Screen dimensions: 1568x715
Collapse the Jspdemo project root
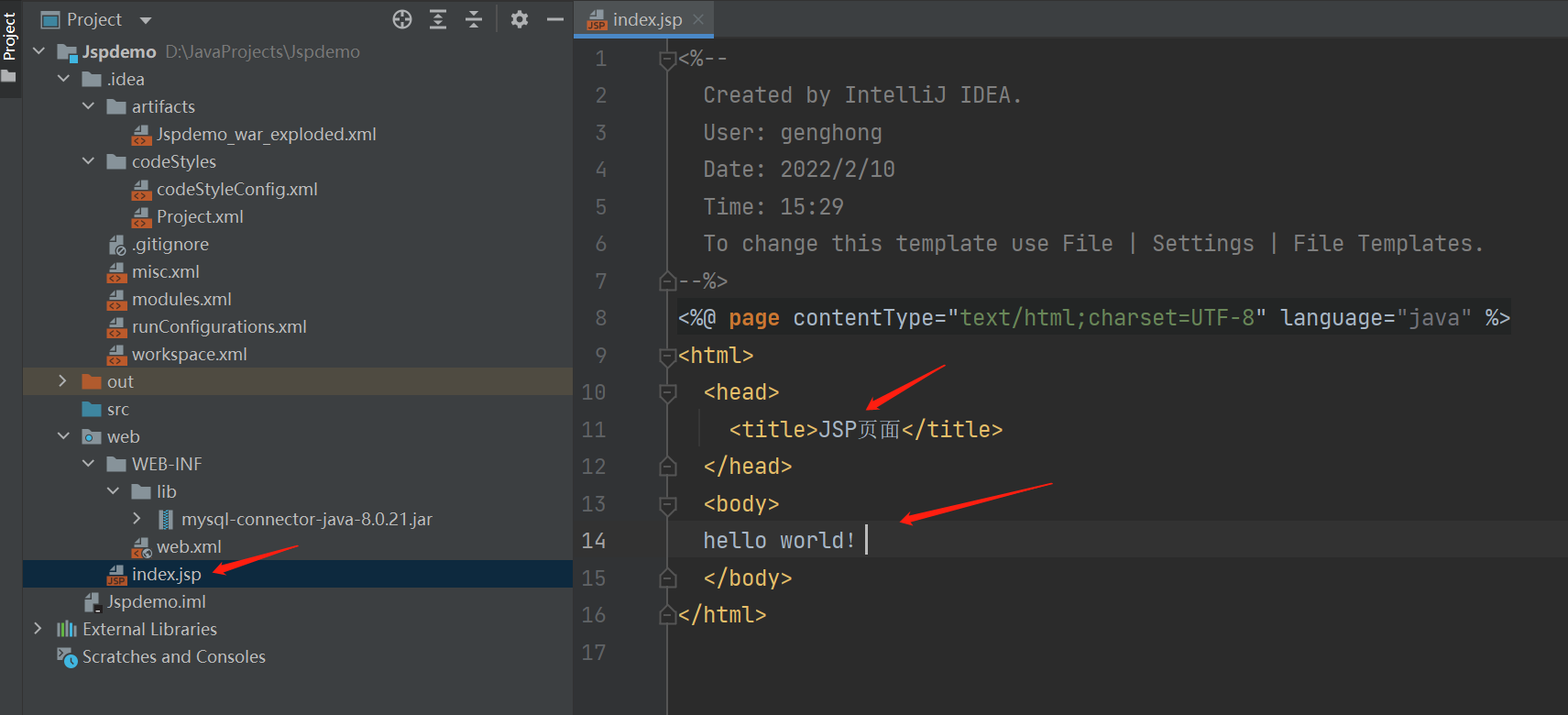click(x=39, y=51)
